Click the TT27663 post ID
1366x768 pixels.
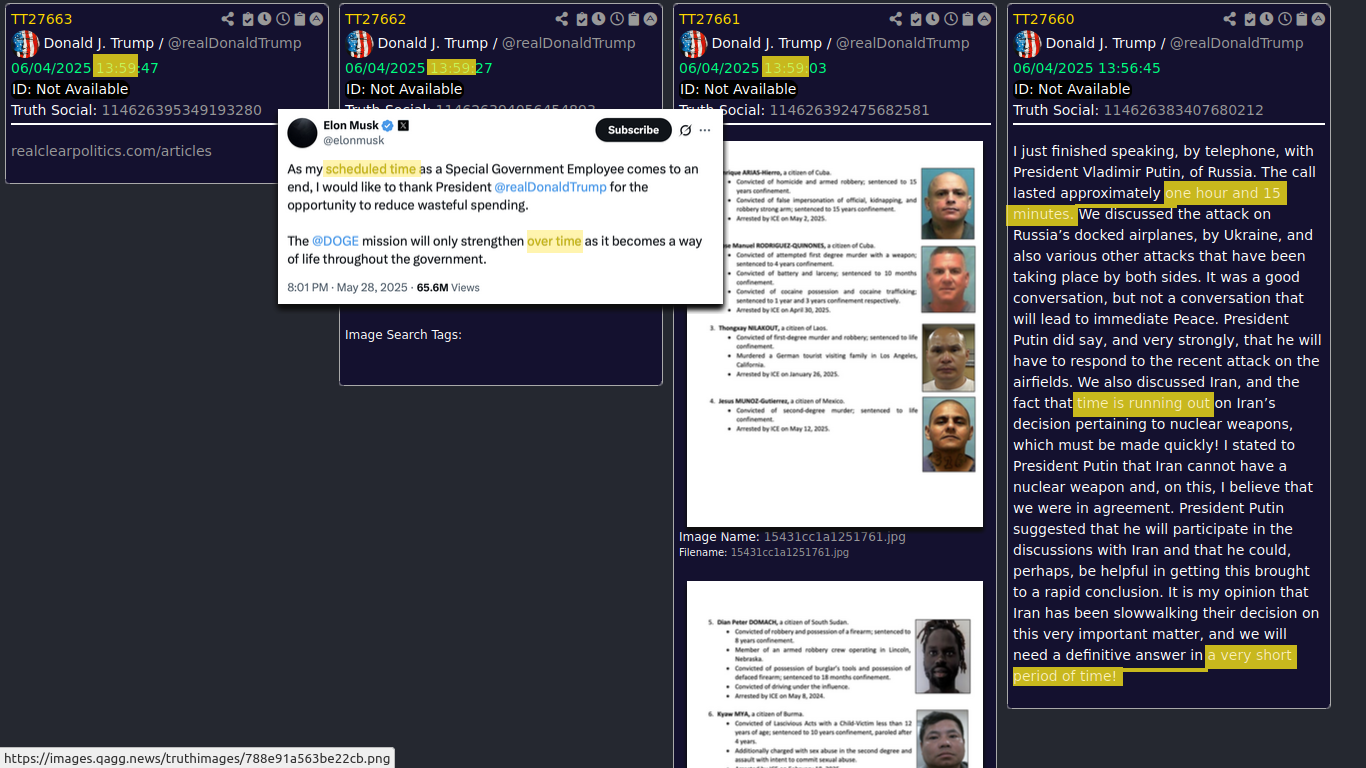point(42,19)
